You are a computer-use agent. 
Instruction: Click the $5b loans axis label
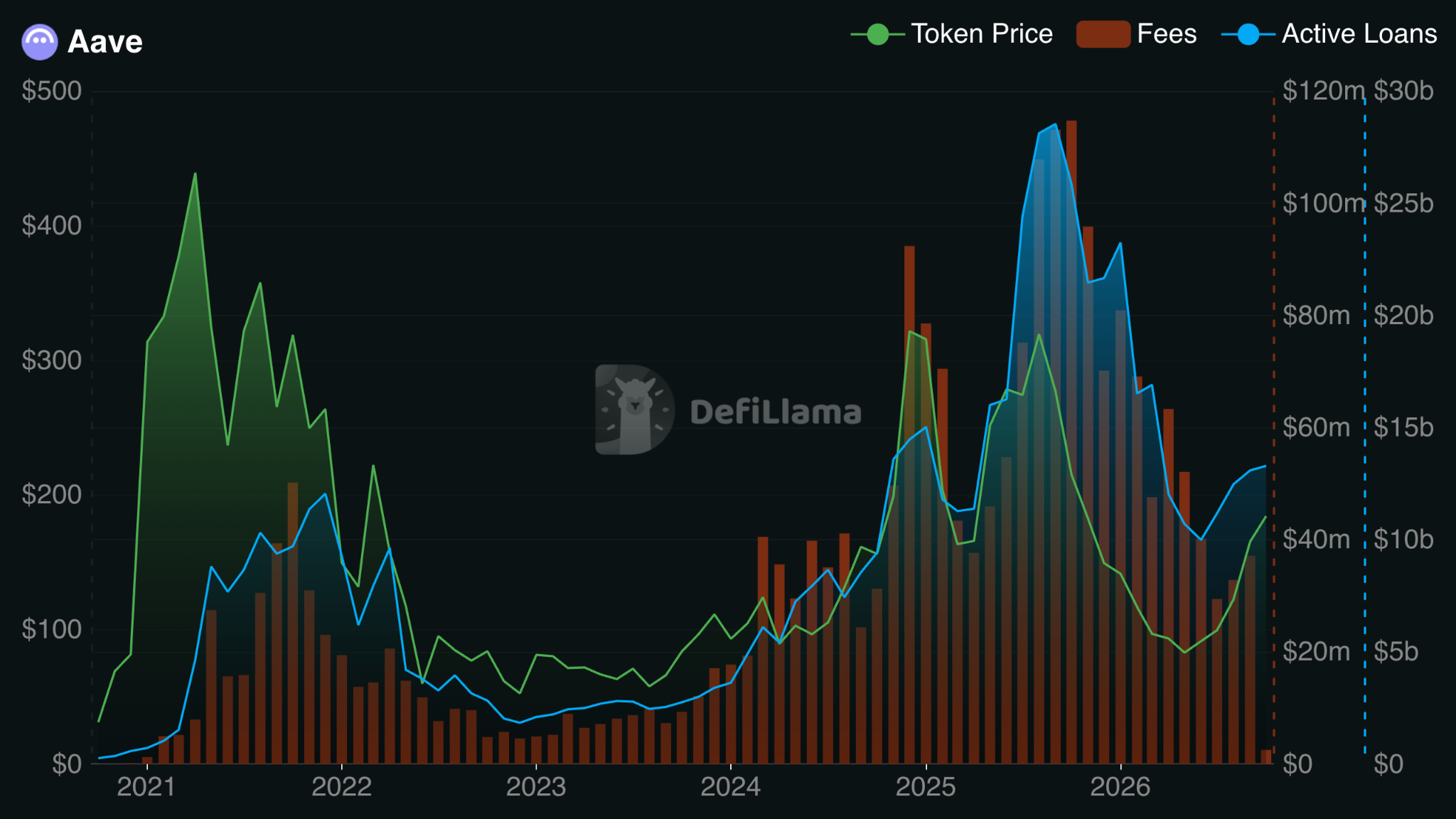point(1396,652)
